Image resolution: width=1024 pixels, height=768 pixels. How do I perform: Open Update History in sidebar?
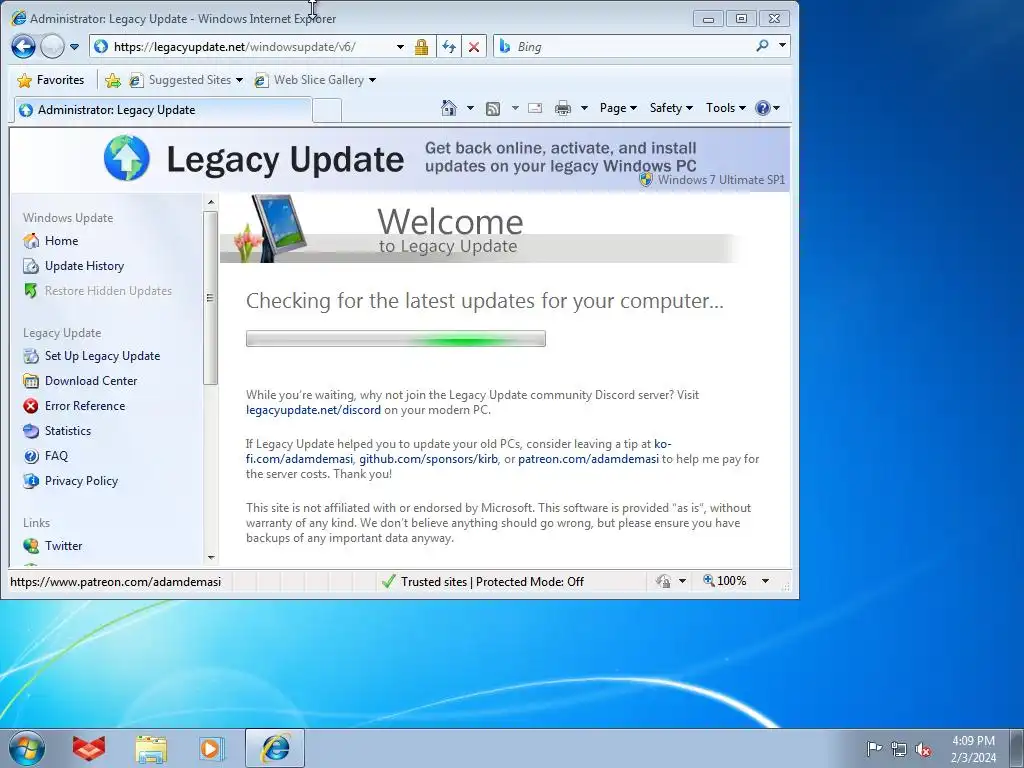pos(84,266)
